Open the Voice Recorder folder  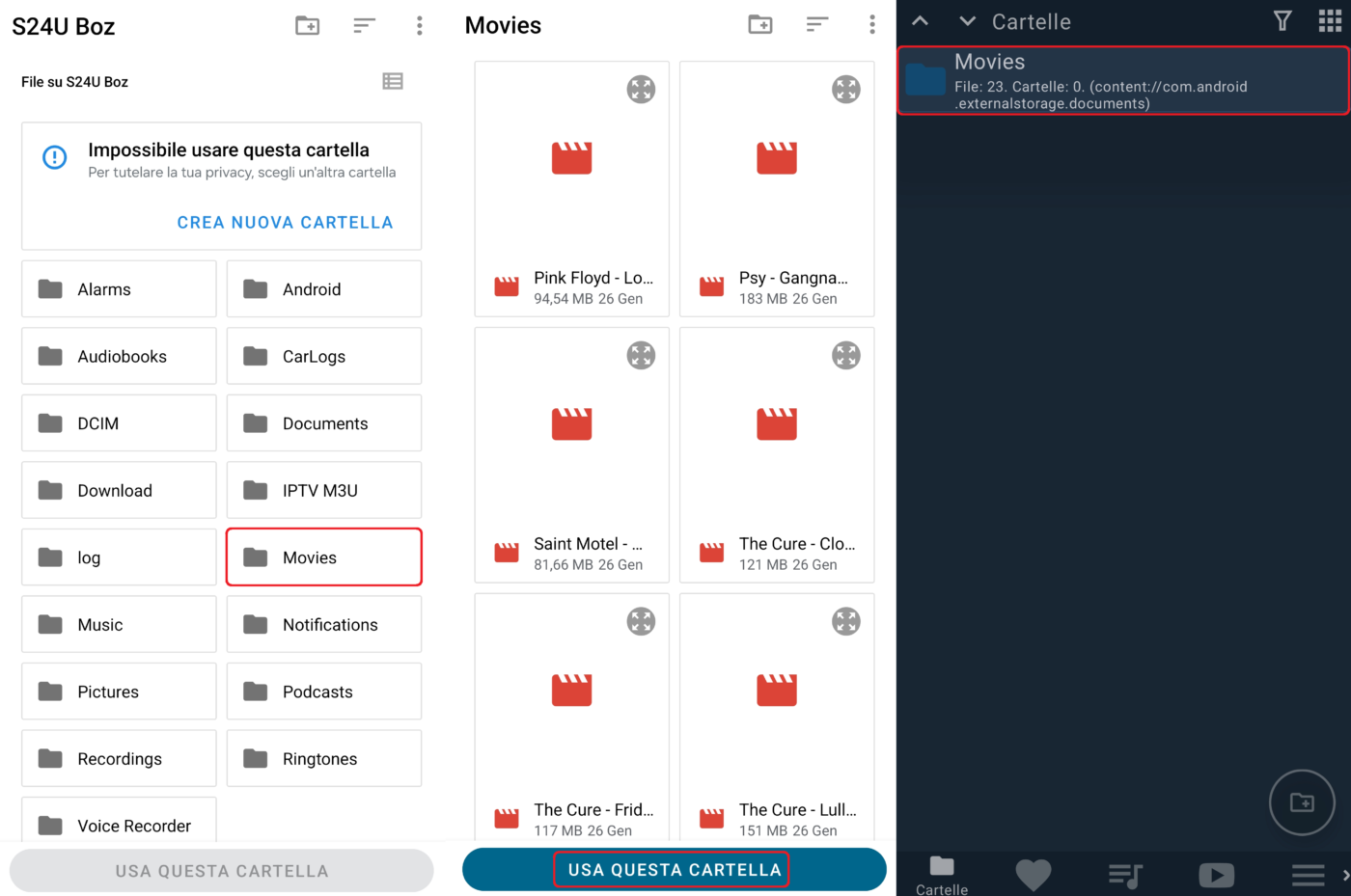coord(119,820)
